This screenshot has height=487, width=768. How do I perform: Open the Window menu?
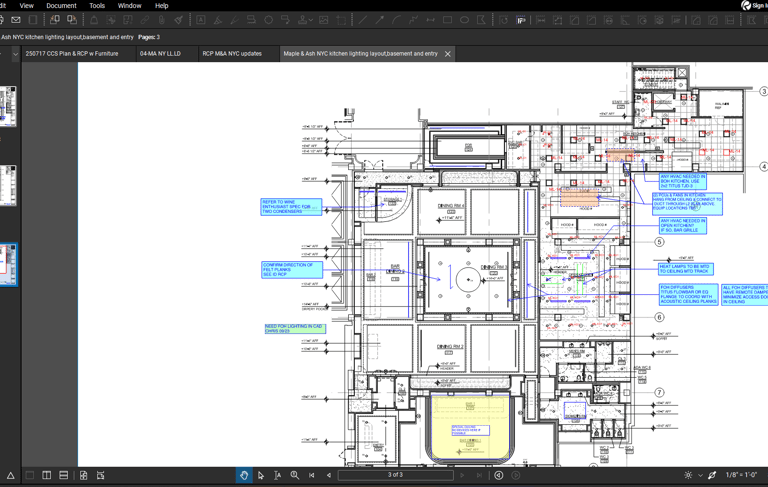[x=129, y=5]
